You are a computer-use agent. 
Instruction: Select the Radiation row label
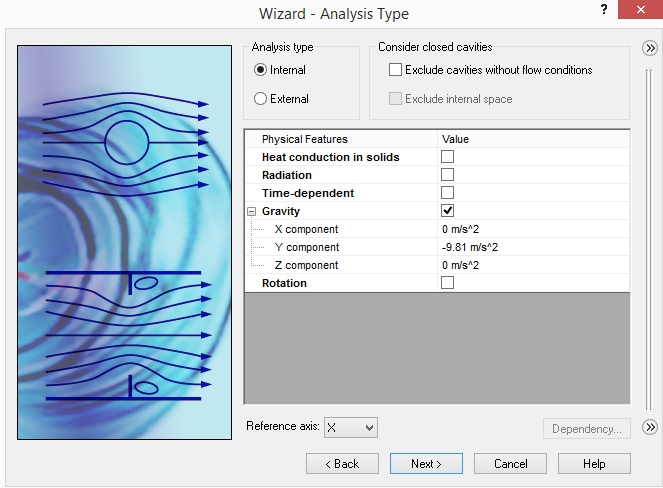[x=287, y=175]
